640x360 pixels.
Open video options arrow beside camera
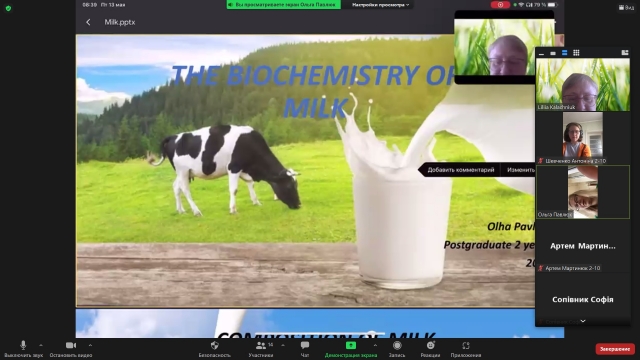90,345
